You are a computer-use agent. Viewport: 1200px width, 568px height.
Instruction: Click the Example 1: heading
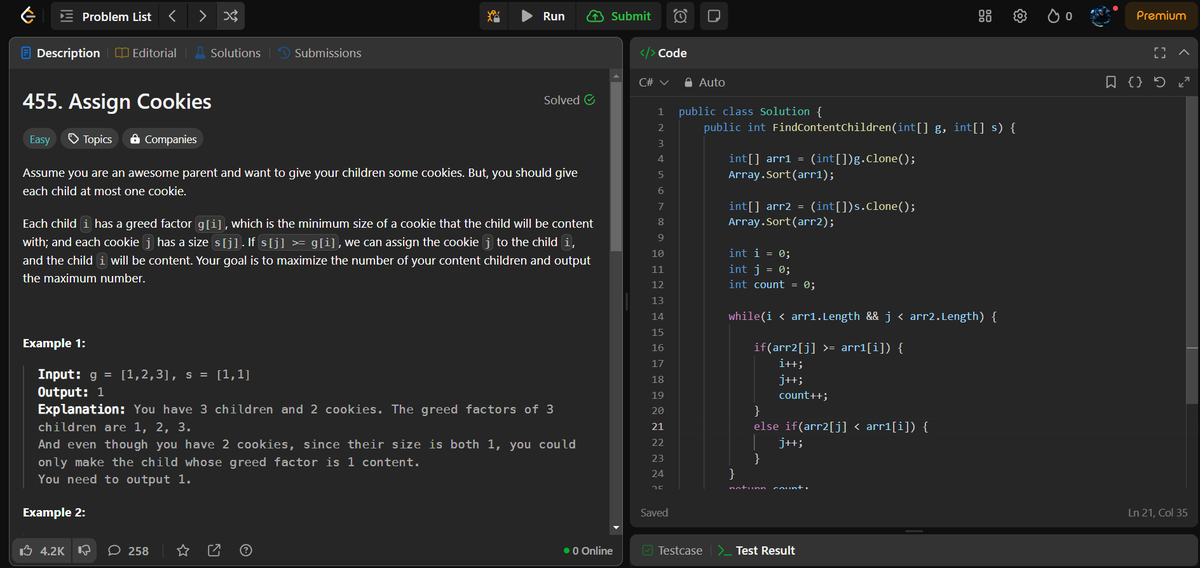tap(54, 343)
